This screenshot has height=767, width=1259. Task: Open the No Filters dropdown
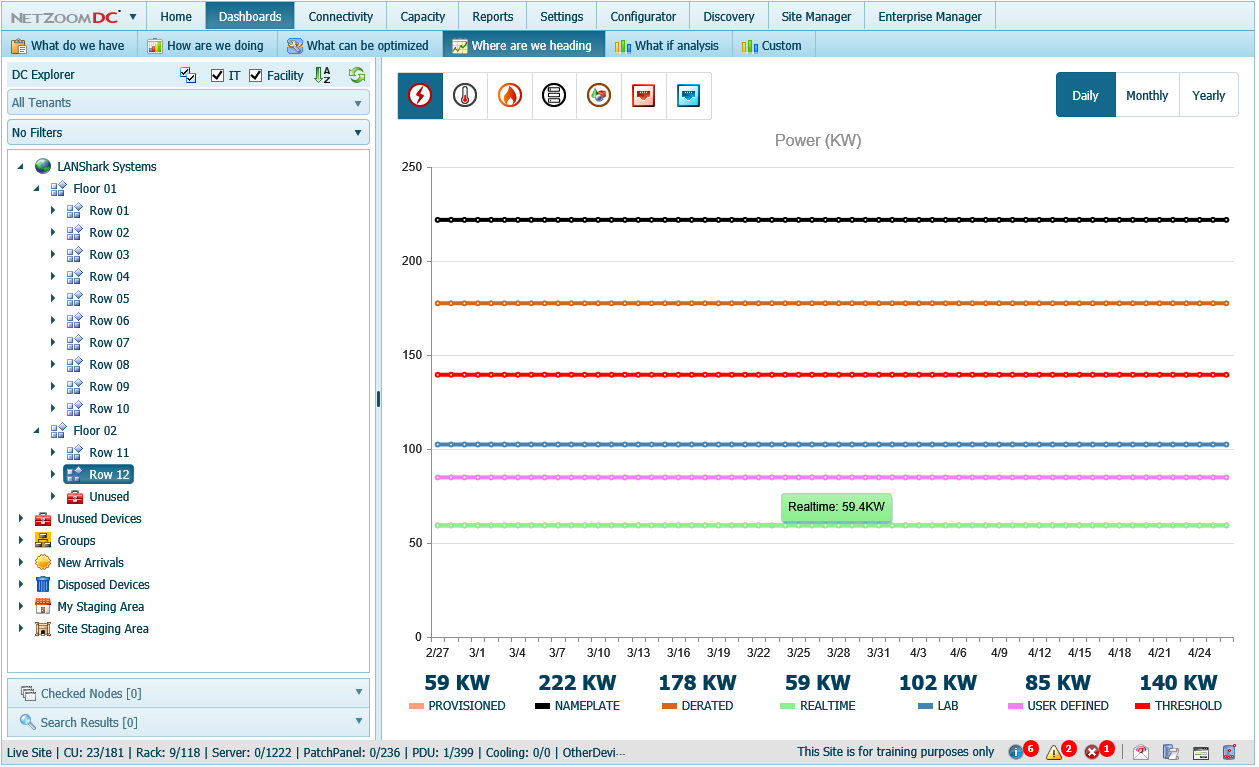188,133
